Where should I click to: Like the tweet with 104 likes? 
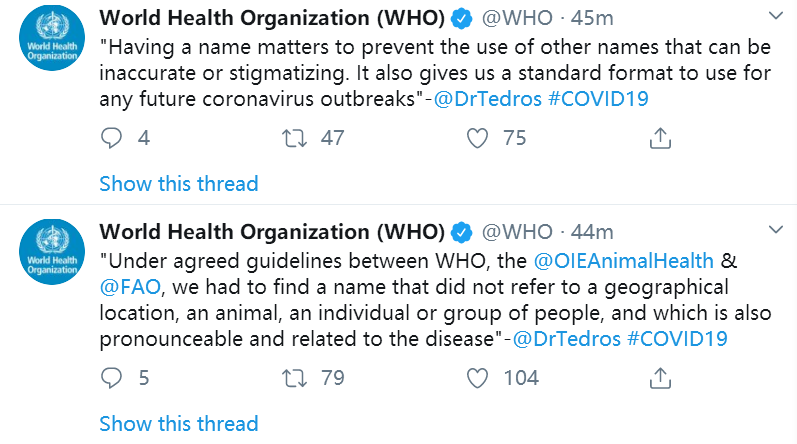pos(480,377)
